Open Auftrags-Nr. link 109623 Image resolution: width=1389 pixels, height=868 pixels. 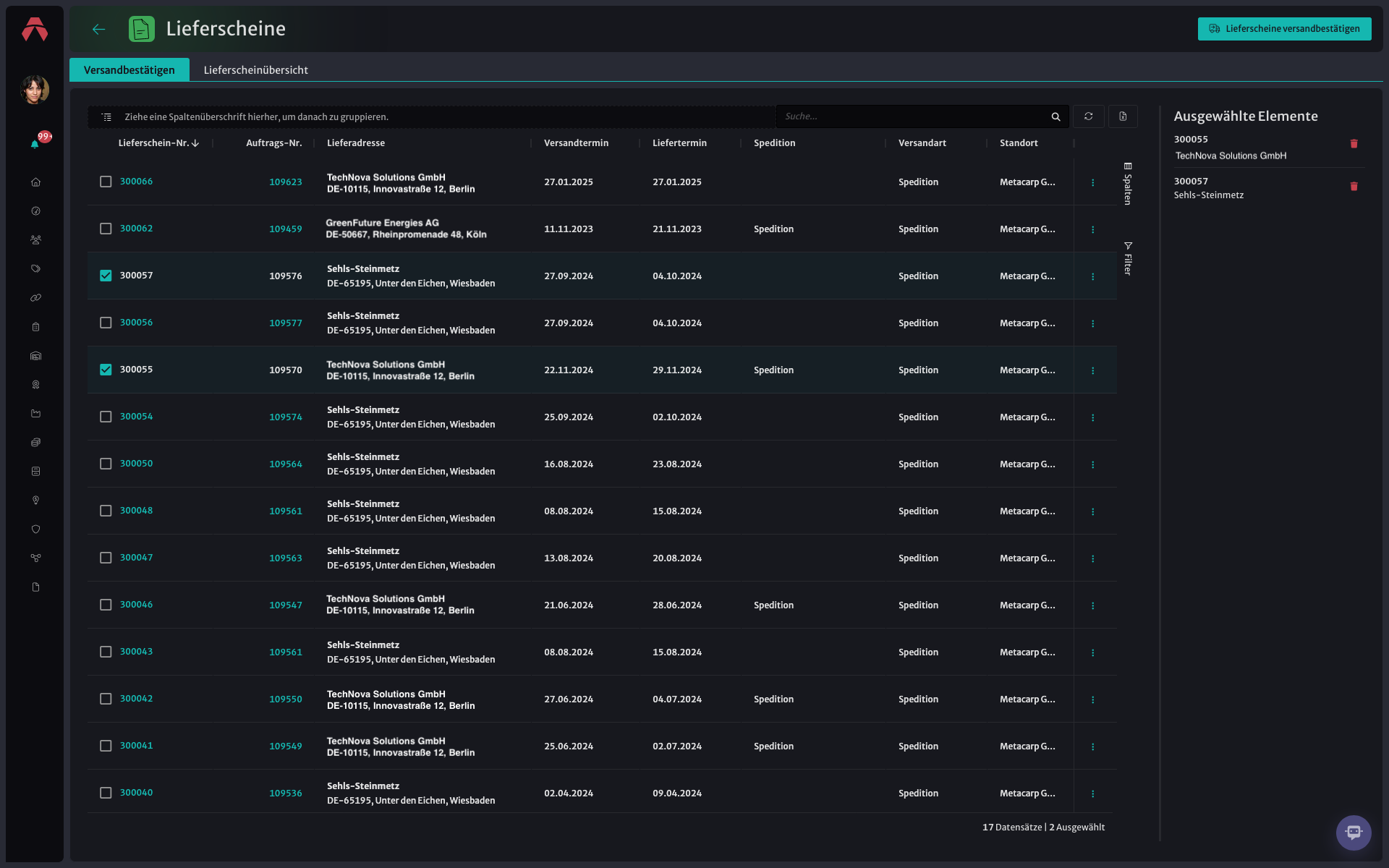[286, 182]
